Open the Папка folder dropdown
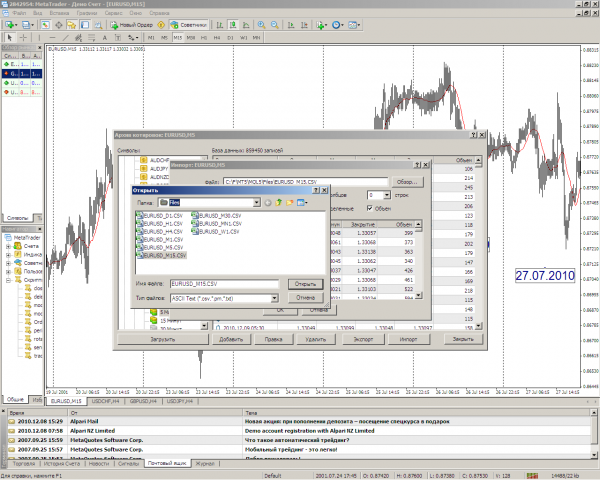 click(255, 202)
